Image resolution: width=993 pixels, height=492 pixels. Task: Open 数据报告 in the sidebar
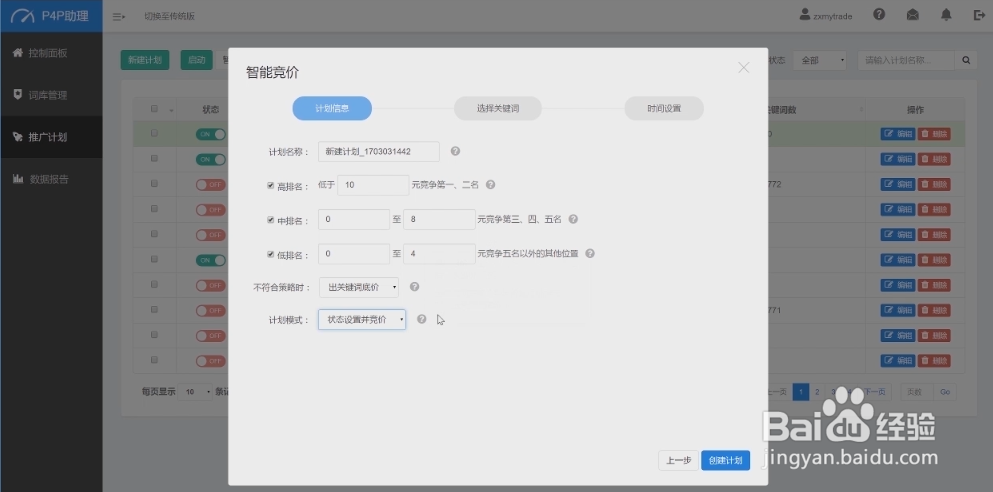click(51, 179)
